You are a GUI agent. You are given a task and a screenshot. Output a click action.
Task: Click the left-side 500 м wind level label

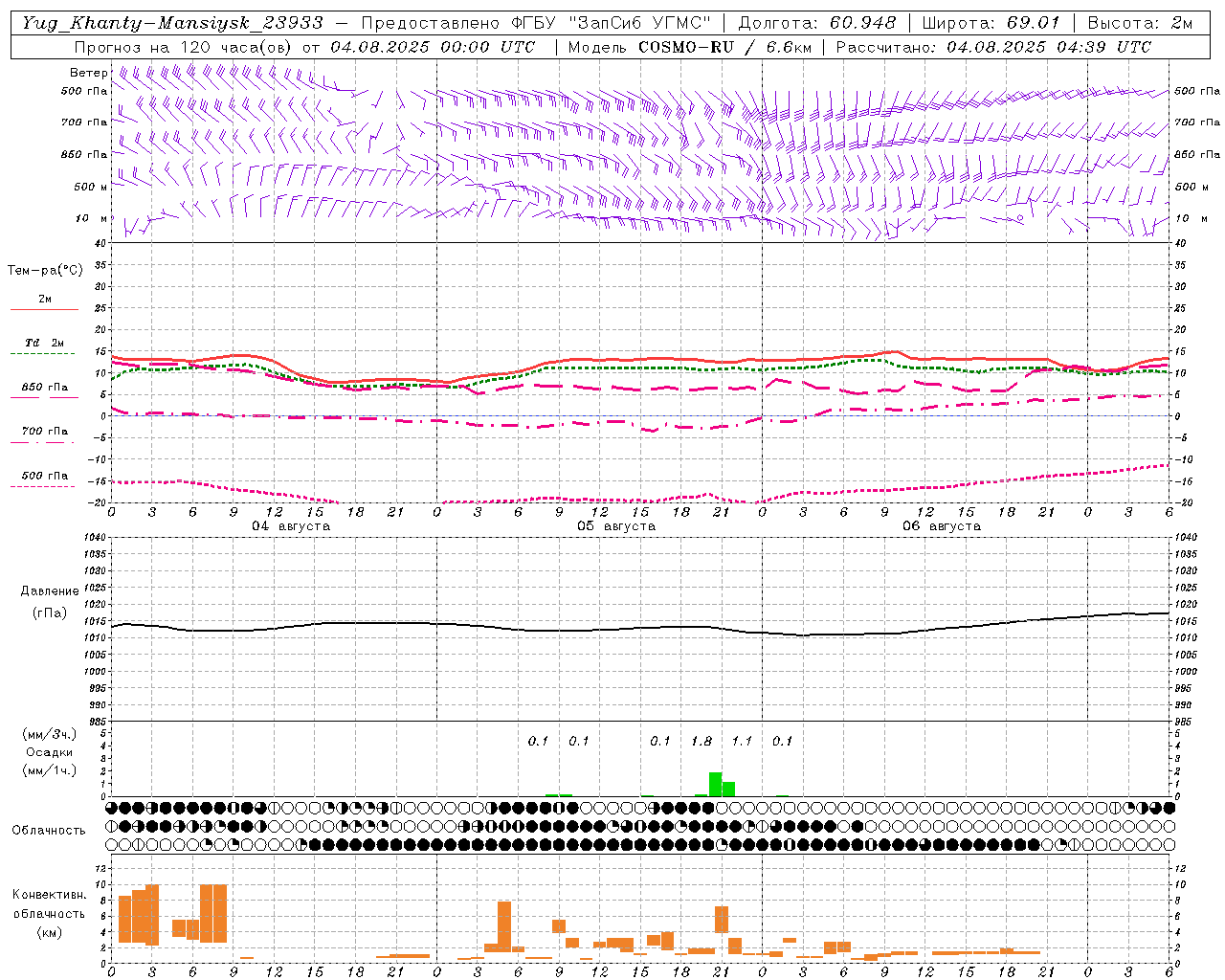91,187
